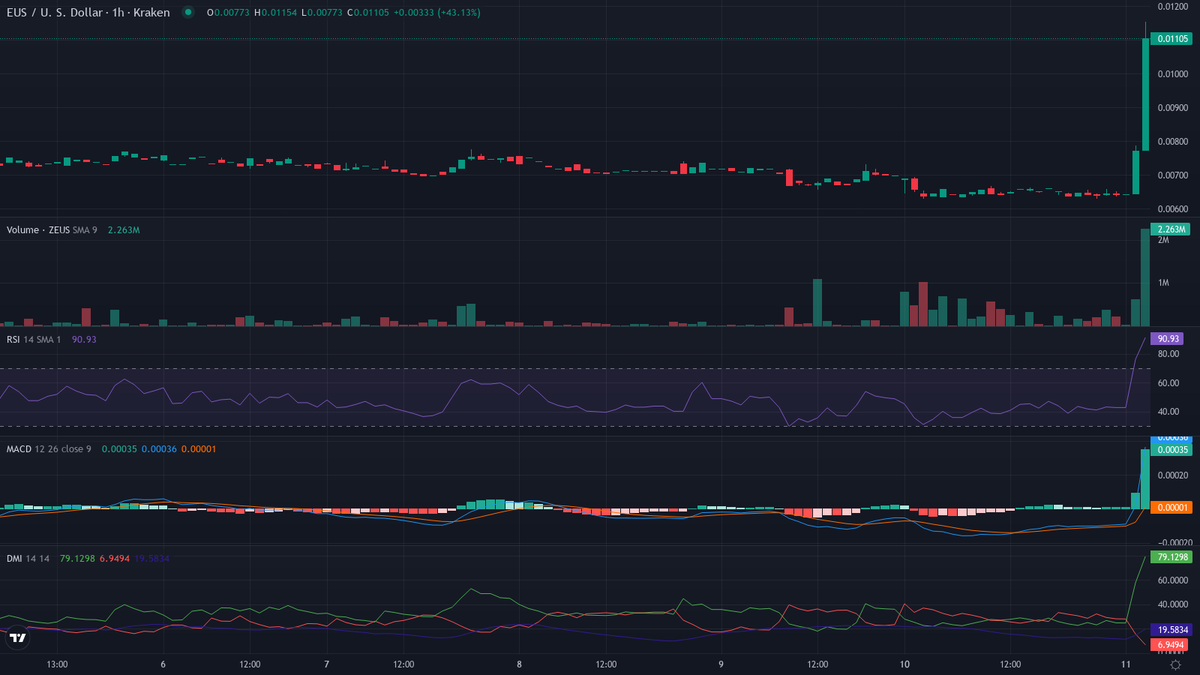Click the 0.00900 price axis tick
The image size is (1200, 675).
(x=1172, y=107)
